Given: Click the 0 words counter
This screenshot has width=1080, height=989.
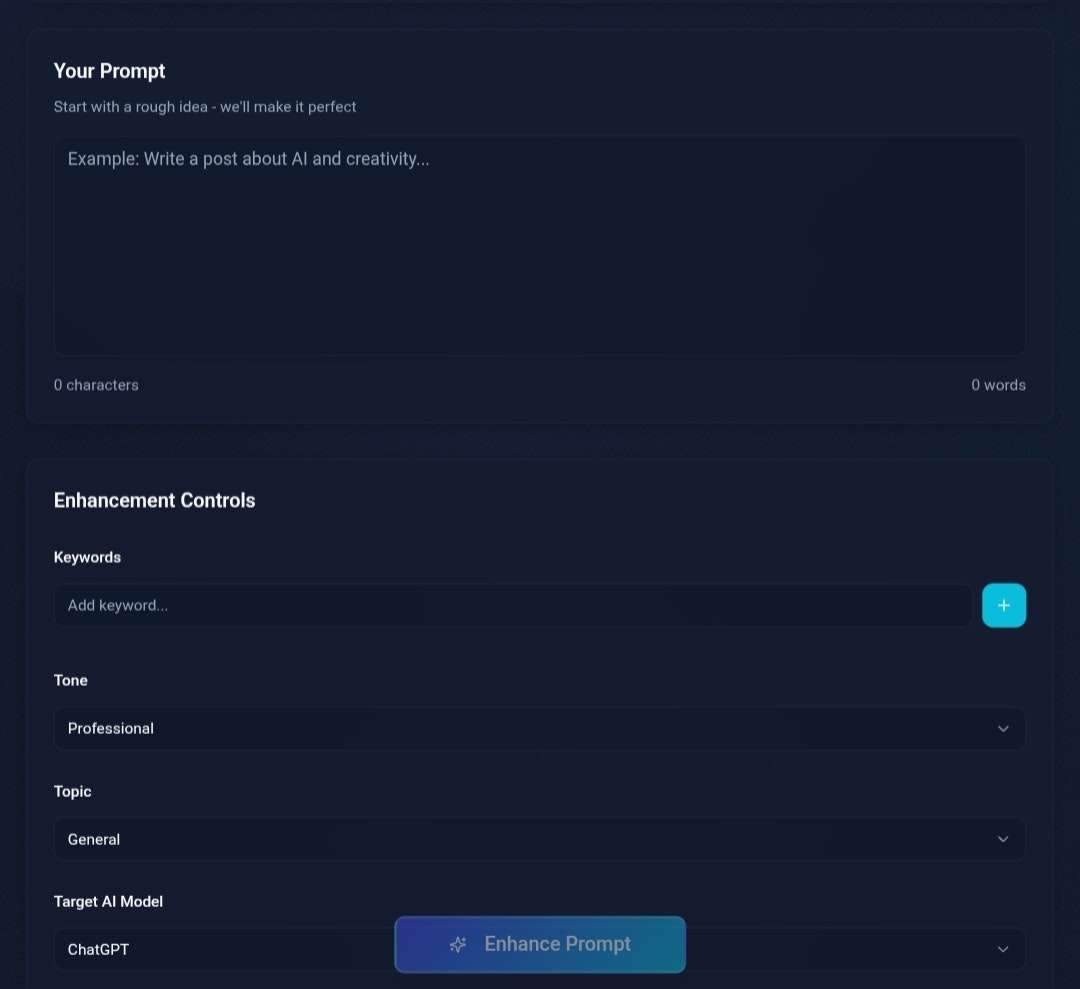Looking at the screenshot, I should click(x=998, y=385).
